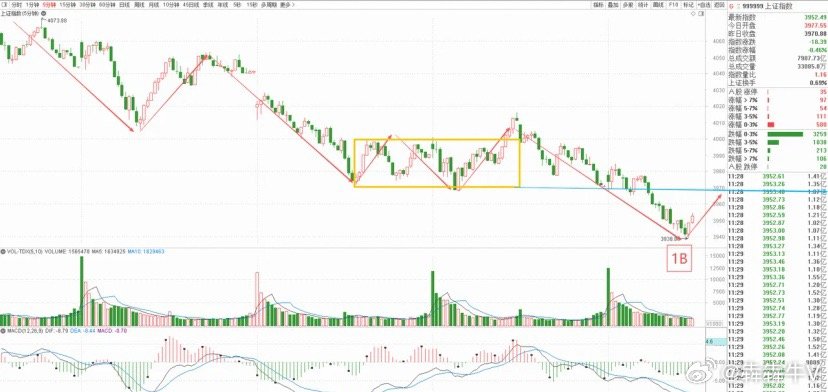Click the 返回 back button
828x392 pixels.
(719, 5)
